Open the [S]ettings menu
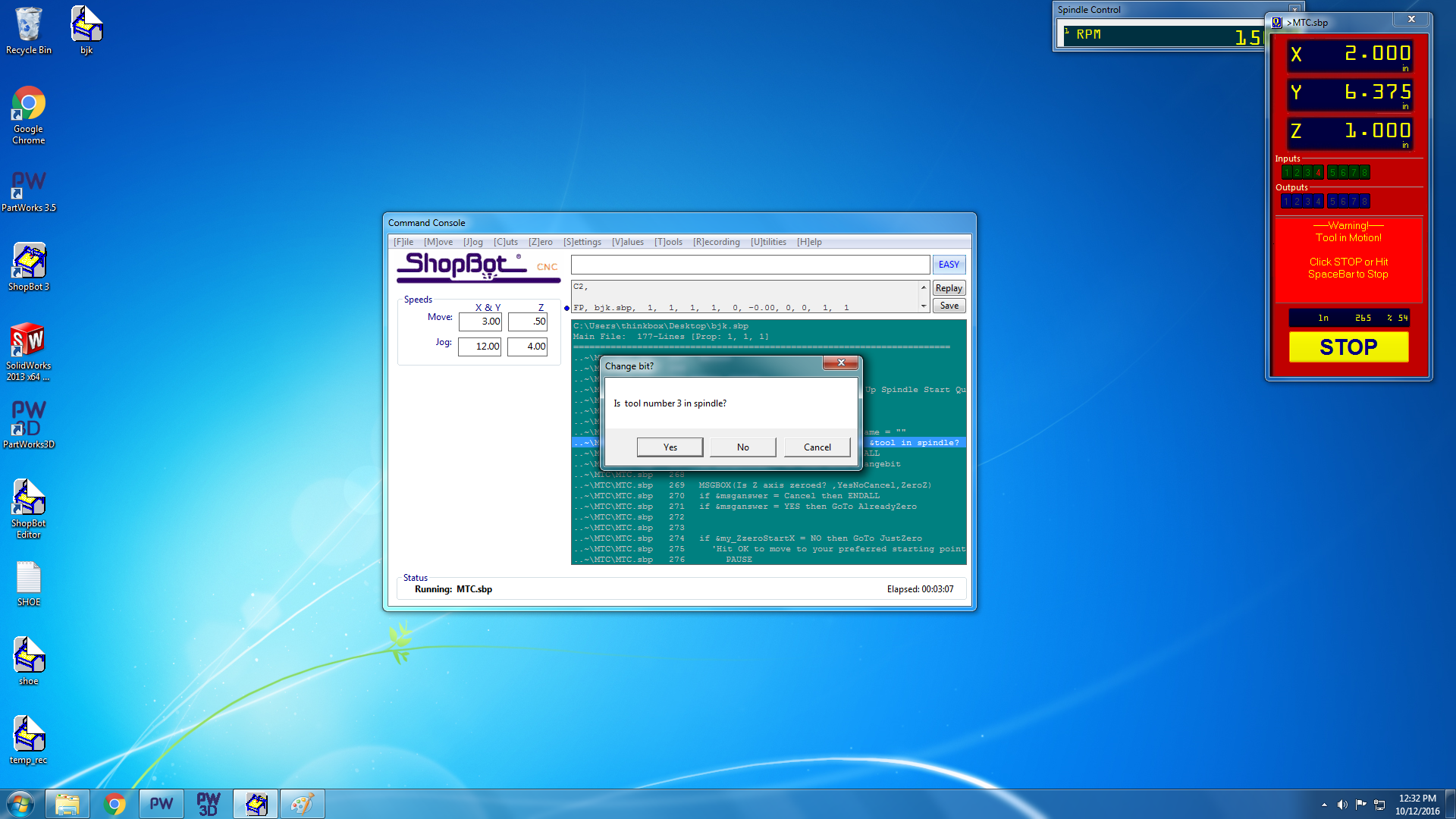1456x819 pixels. pyautogui.click(x=582, y=242)
